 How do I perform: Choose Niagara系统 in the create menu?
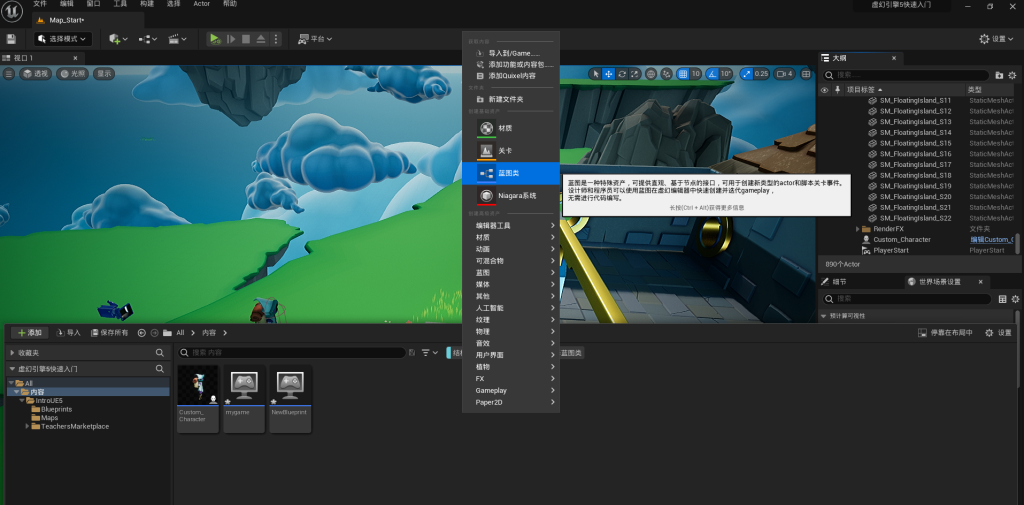[x=511, y=195]
